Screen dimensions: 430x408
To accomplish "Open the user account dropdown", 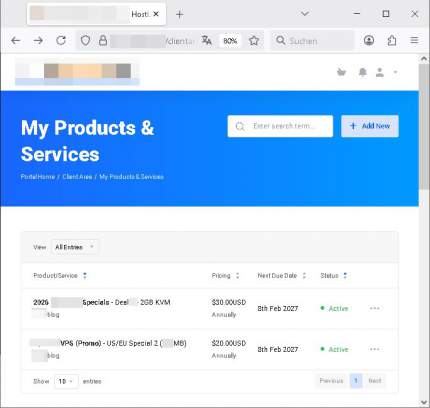I will pyautogui.click(x=386, y=72).
